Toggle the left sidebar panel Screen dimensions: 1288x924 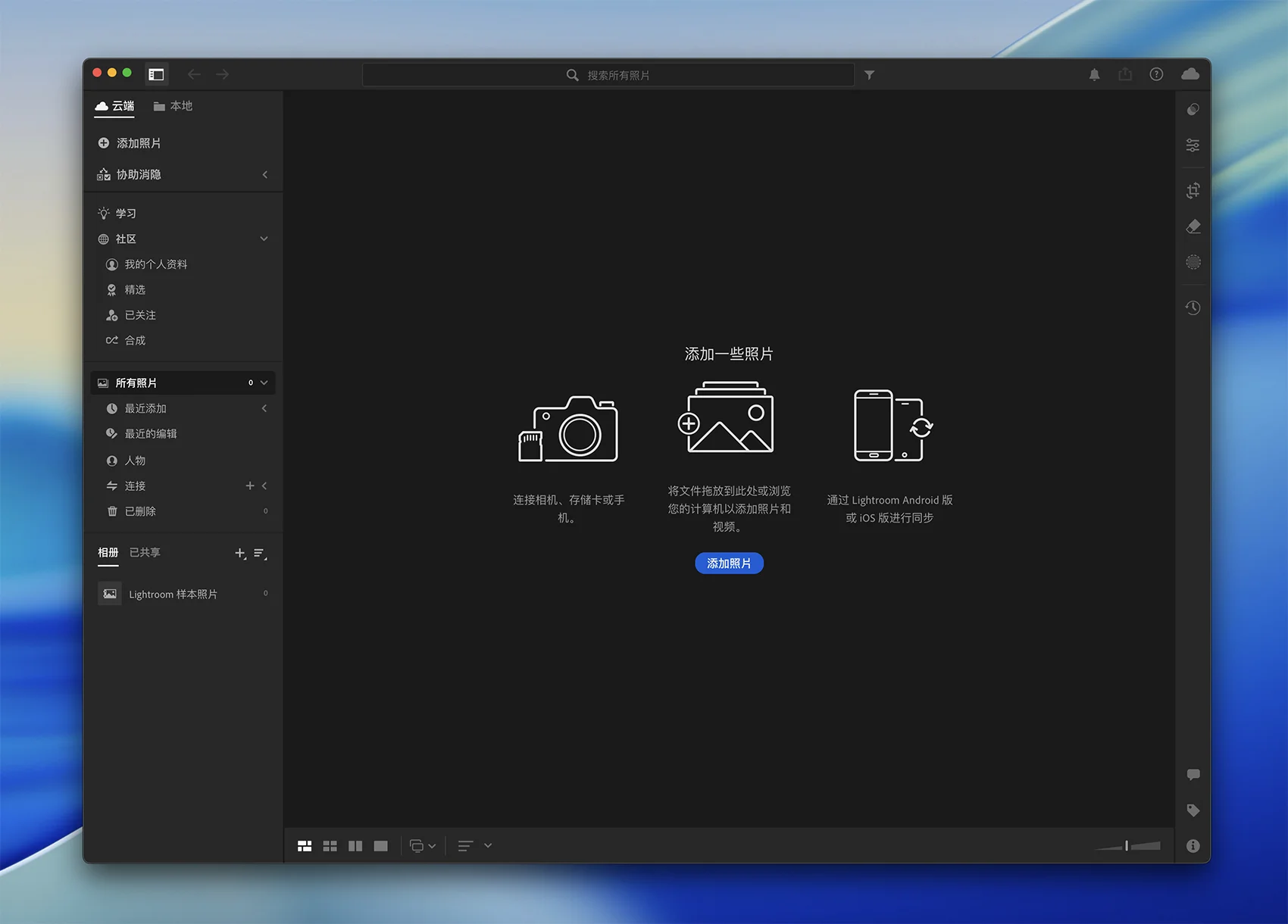156,74
